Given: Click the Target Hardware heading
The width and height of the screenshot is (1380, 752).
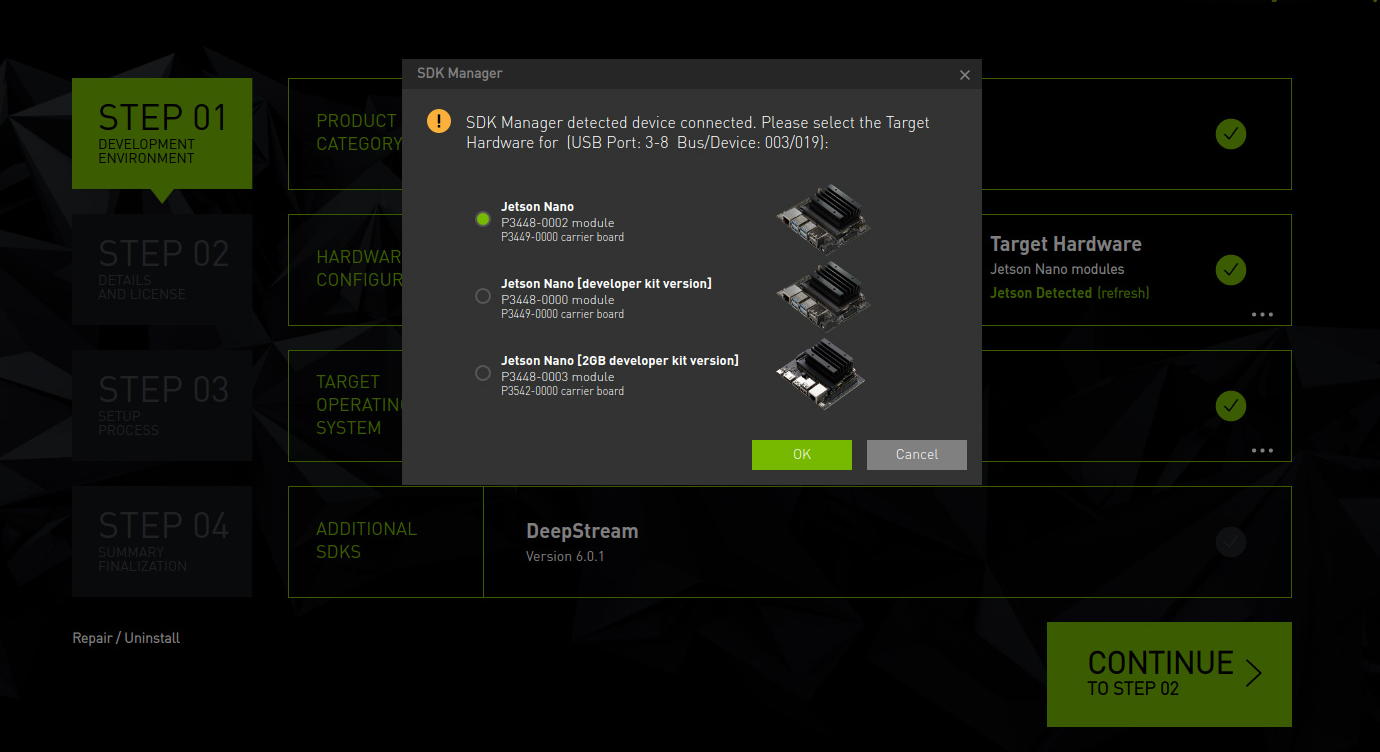Looking at the screenshot, I should coord(1066,244).
